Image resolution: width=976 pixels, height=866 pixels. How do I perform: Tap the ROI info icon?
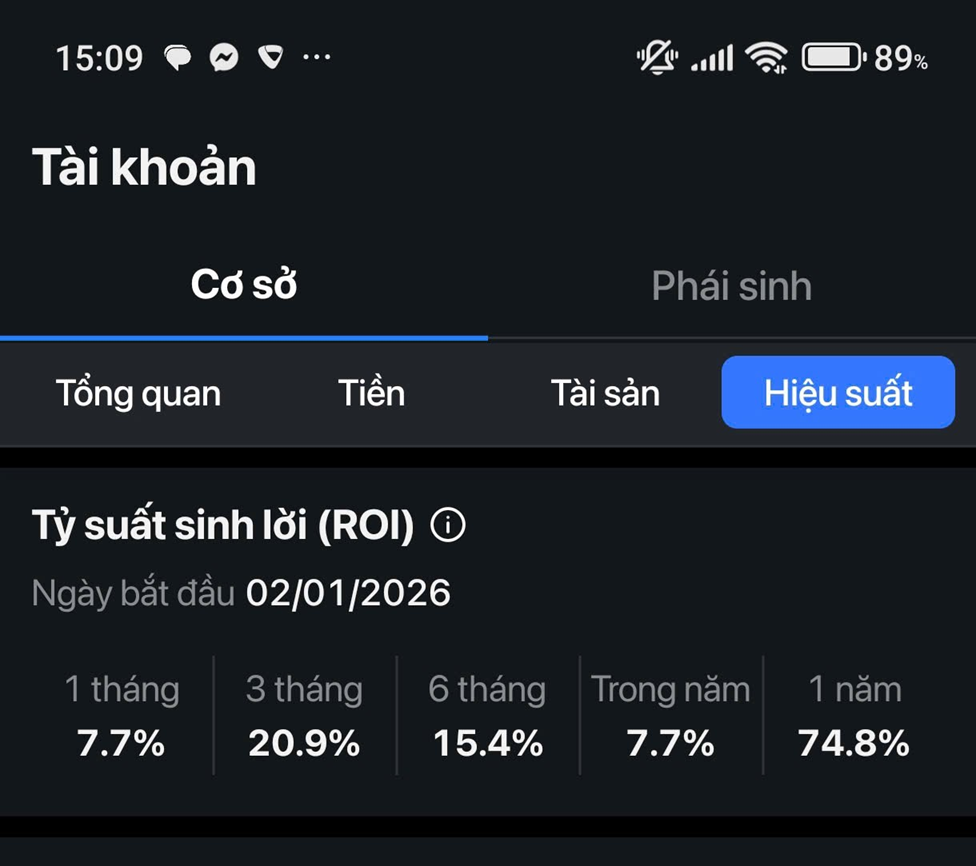pos(447,525)
